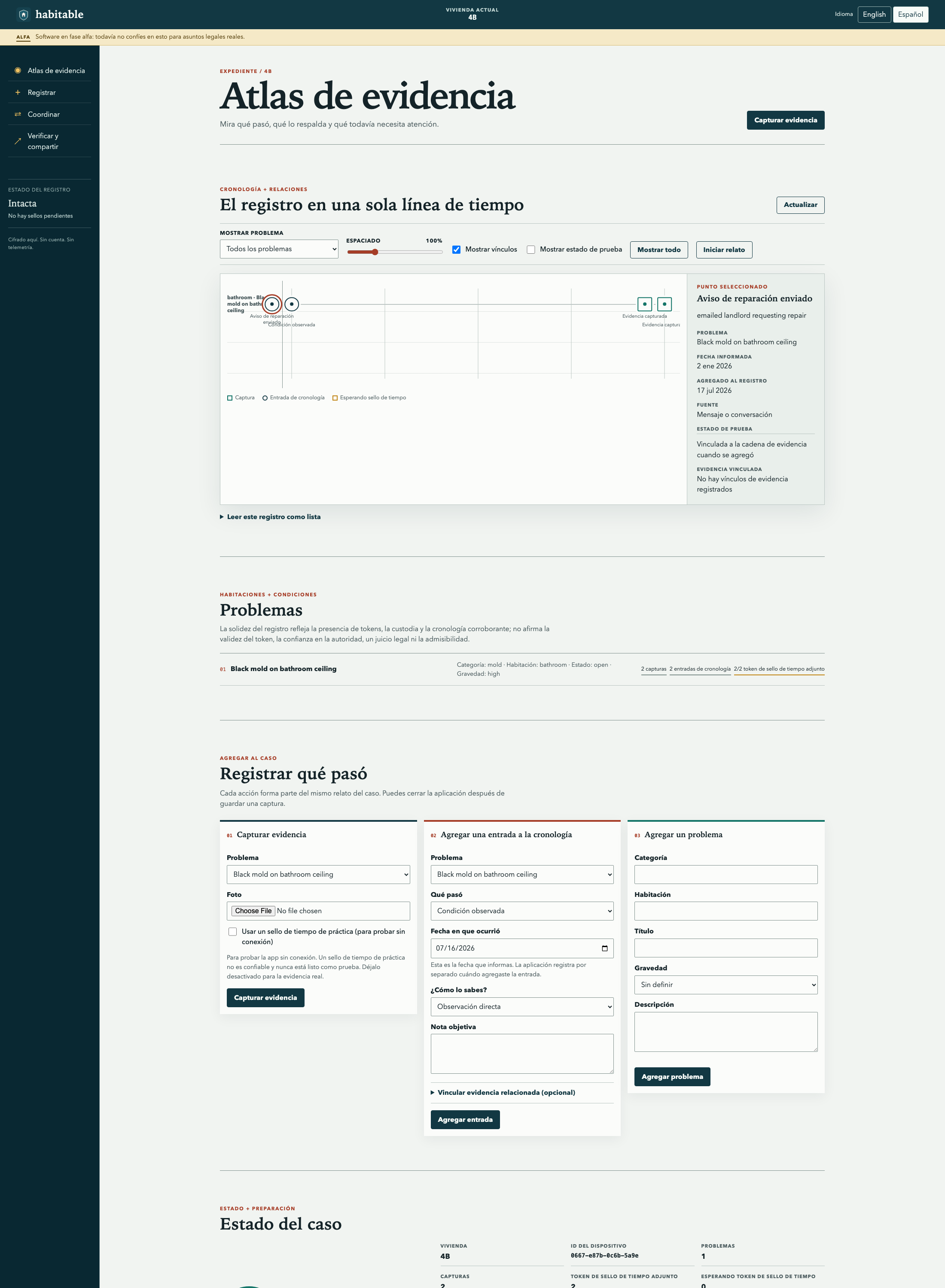Click Mostrar todo button
Image resolution: width=945 pixels, height=1288 pixels.
pos(659,250)
